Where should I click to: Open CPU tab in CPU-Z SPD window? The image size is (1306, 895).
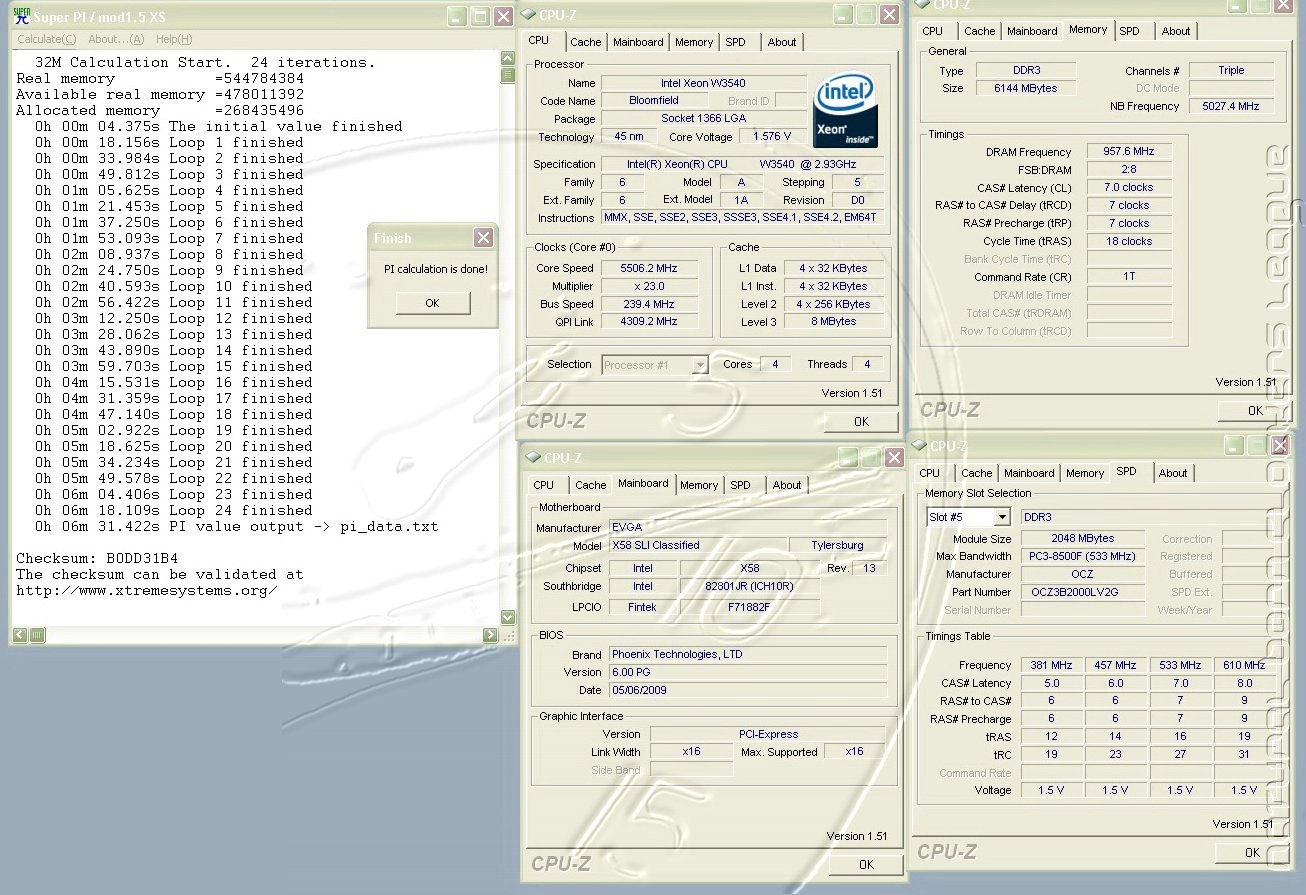pos(930,473)
